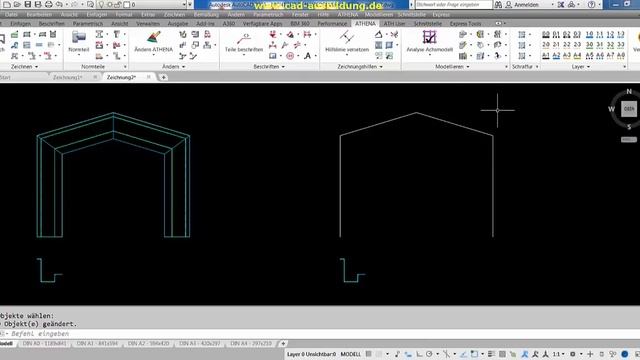
Task: Open the annotation scale 1:1 dropdown
Action: tap(558, 354)
